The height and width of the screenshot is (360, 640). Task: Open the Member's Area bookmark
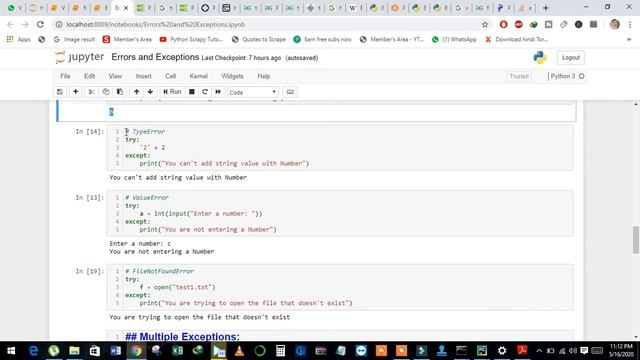(127, 40)
